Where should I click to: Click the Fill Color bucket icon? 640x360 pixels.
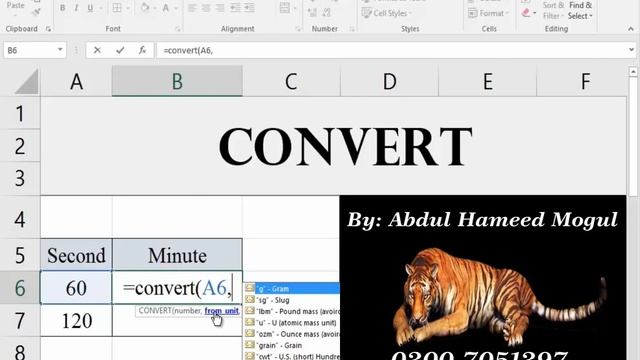(145, 8)
